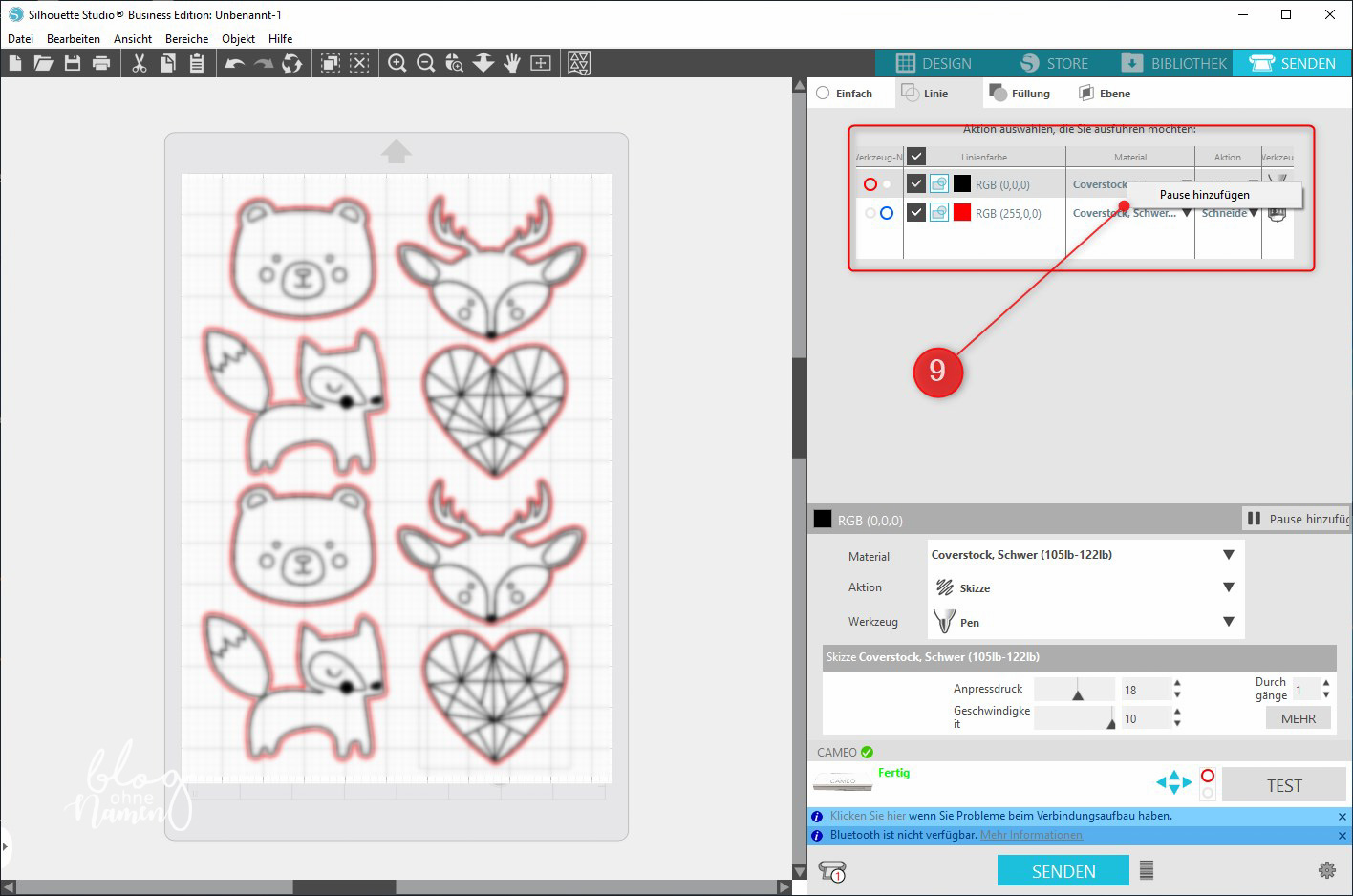Click the save disk icon

73,63
